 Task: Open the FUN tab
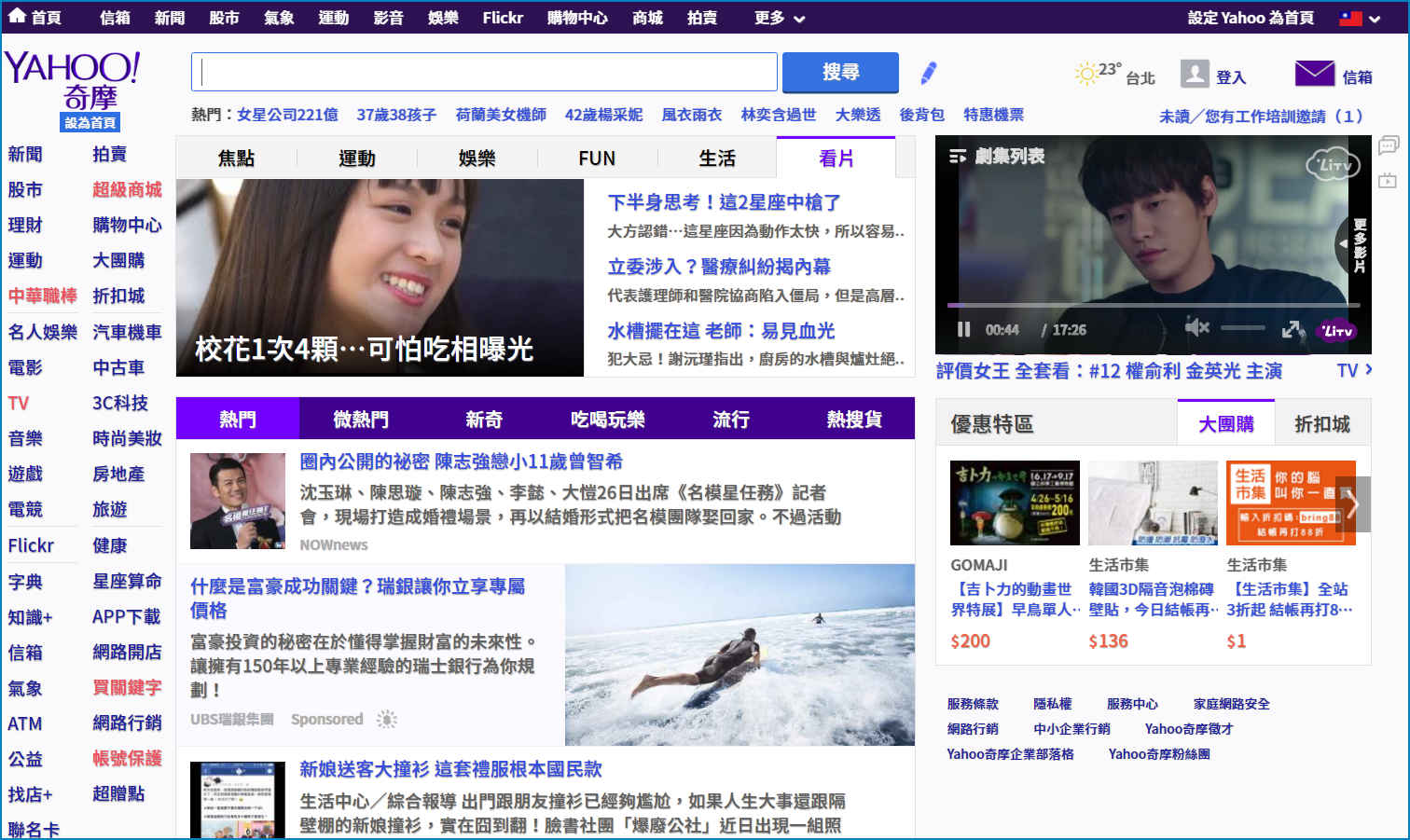(597, 158)
